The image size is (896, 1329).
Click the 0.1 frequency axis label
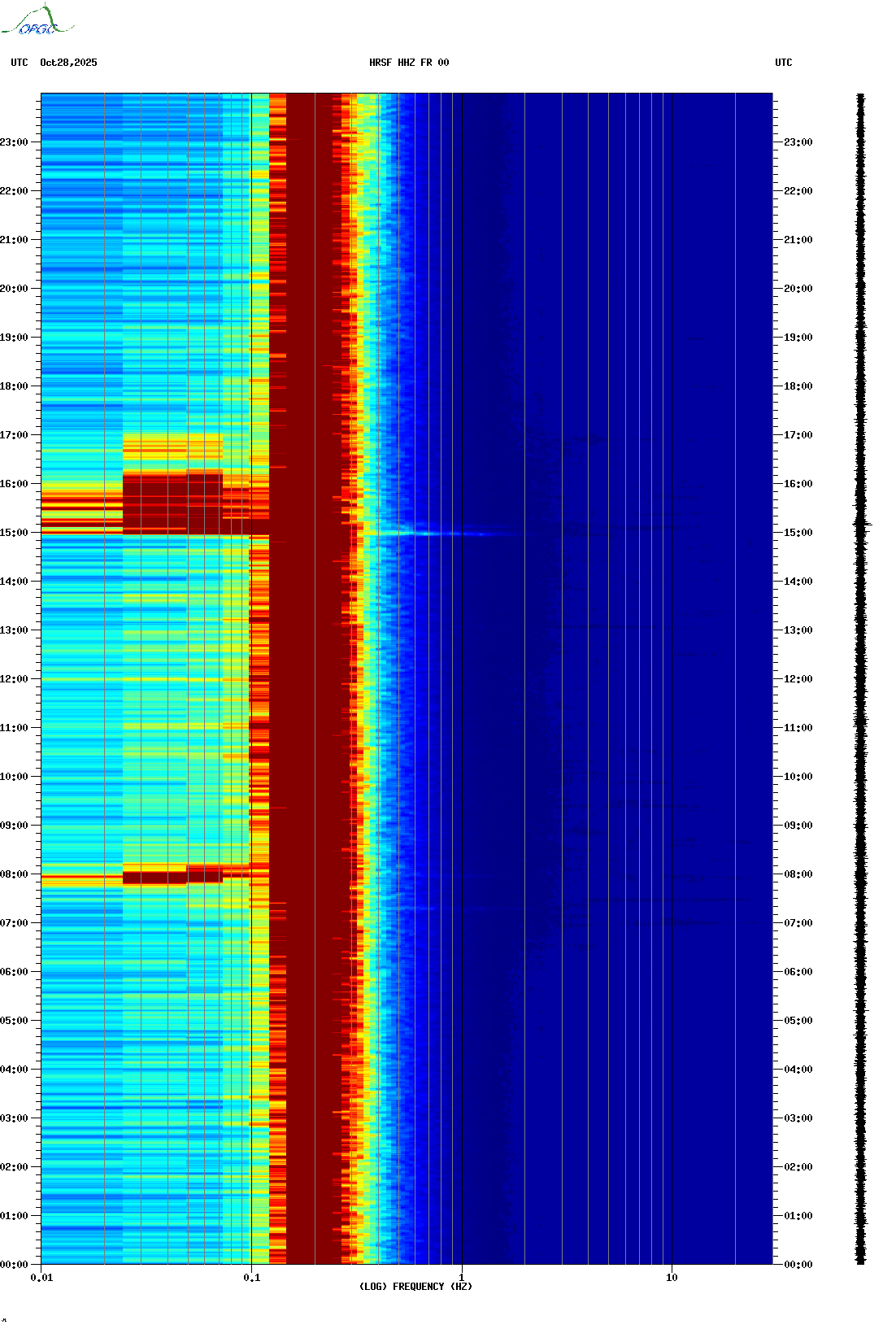pos(252,1278)
